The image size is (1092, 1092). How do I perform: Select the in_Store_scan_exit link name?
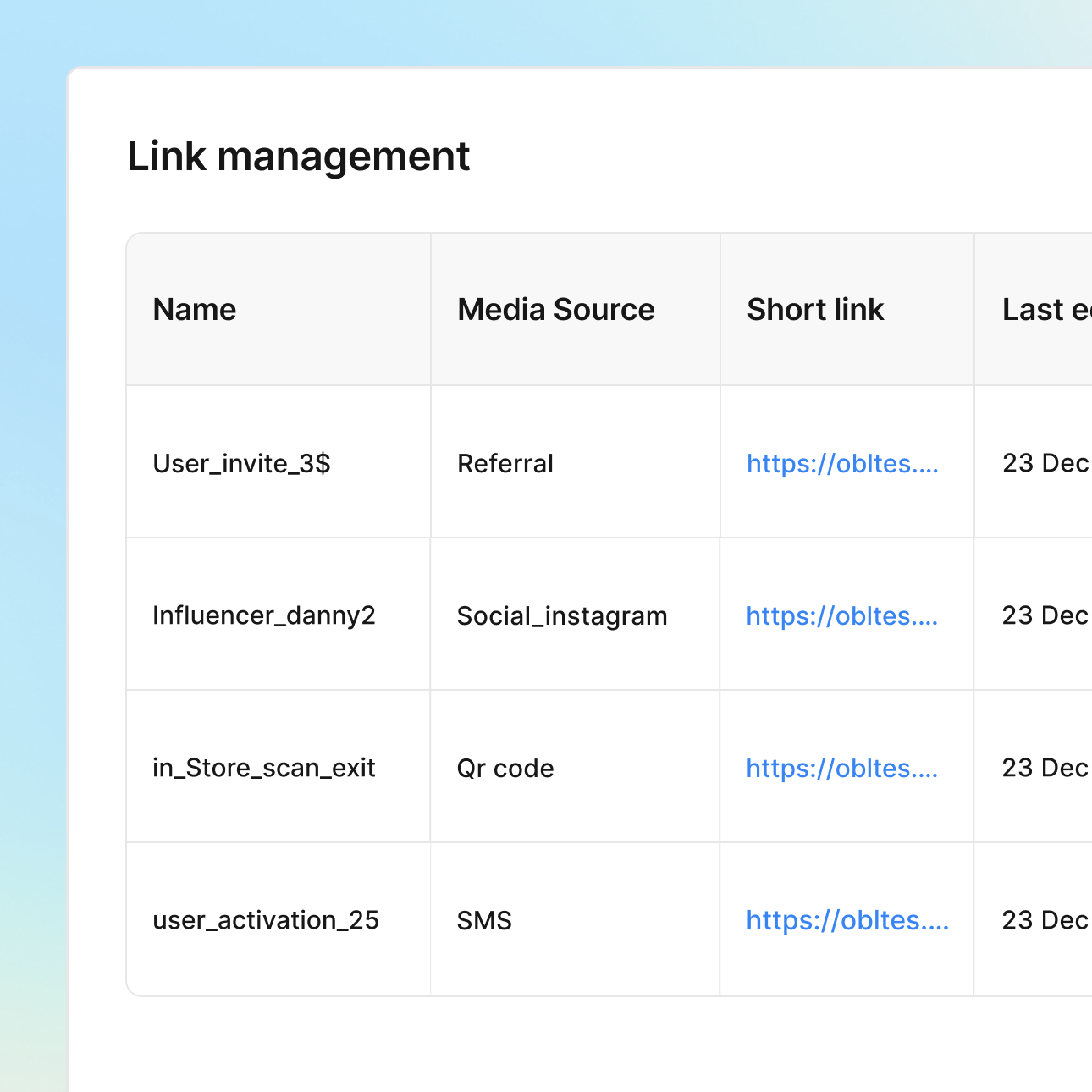click(263, 768)
